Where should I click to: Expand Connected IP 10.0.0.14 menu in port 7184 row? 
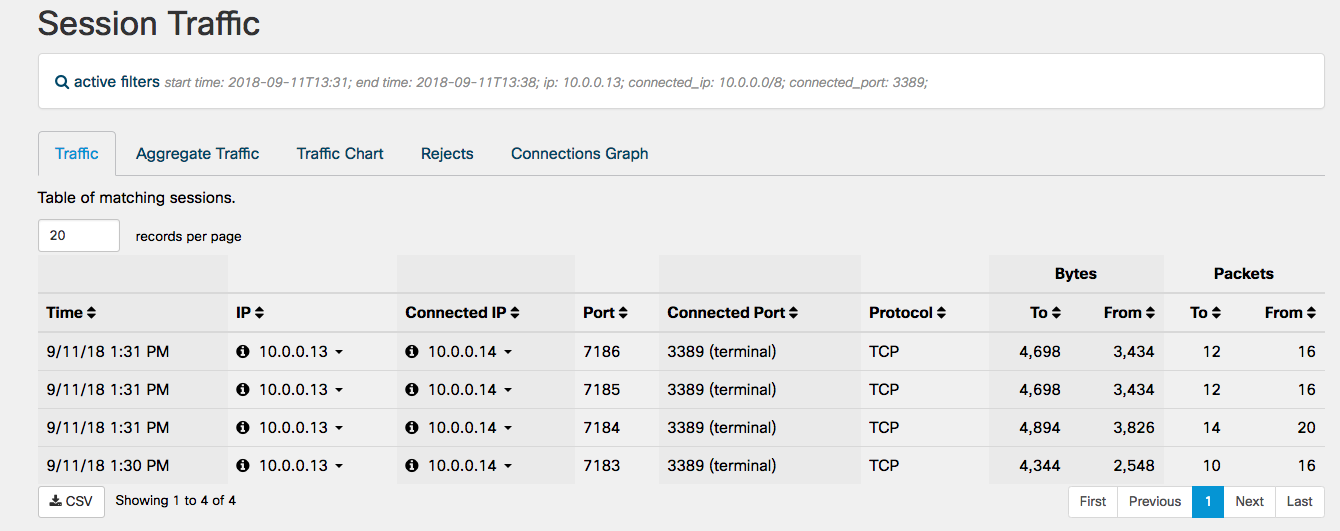coord(508,428)
